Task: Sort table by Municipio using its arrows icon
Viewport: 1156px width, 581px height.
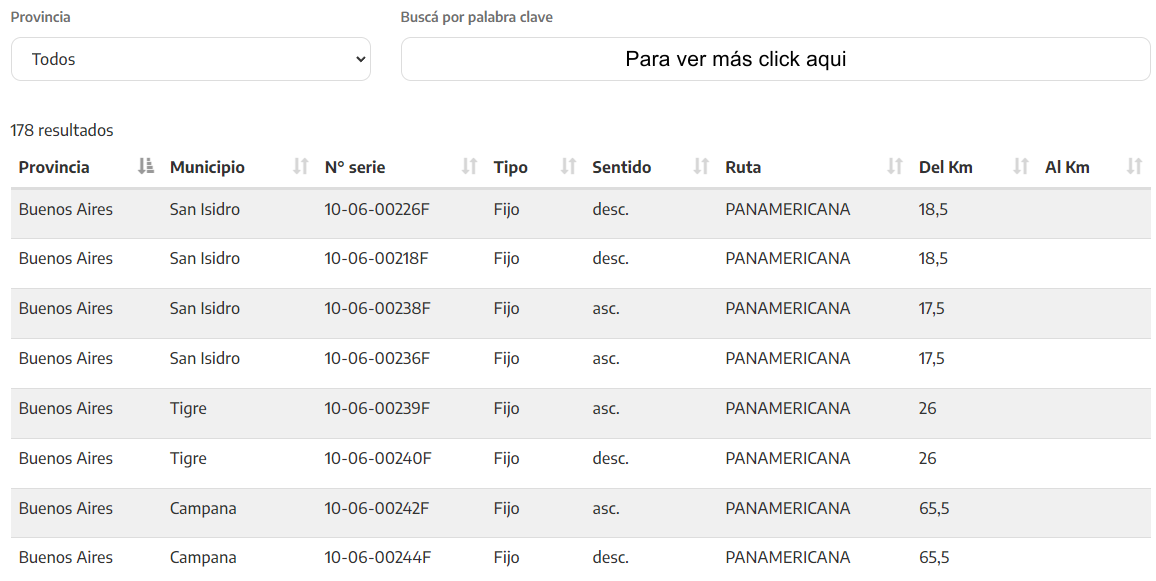Action: tap(301, 167)
